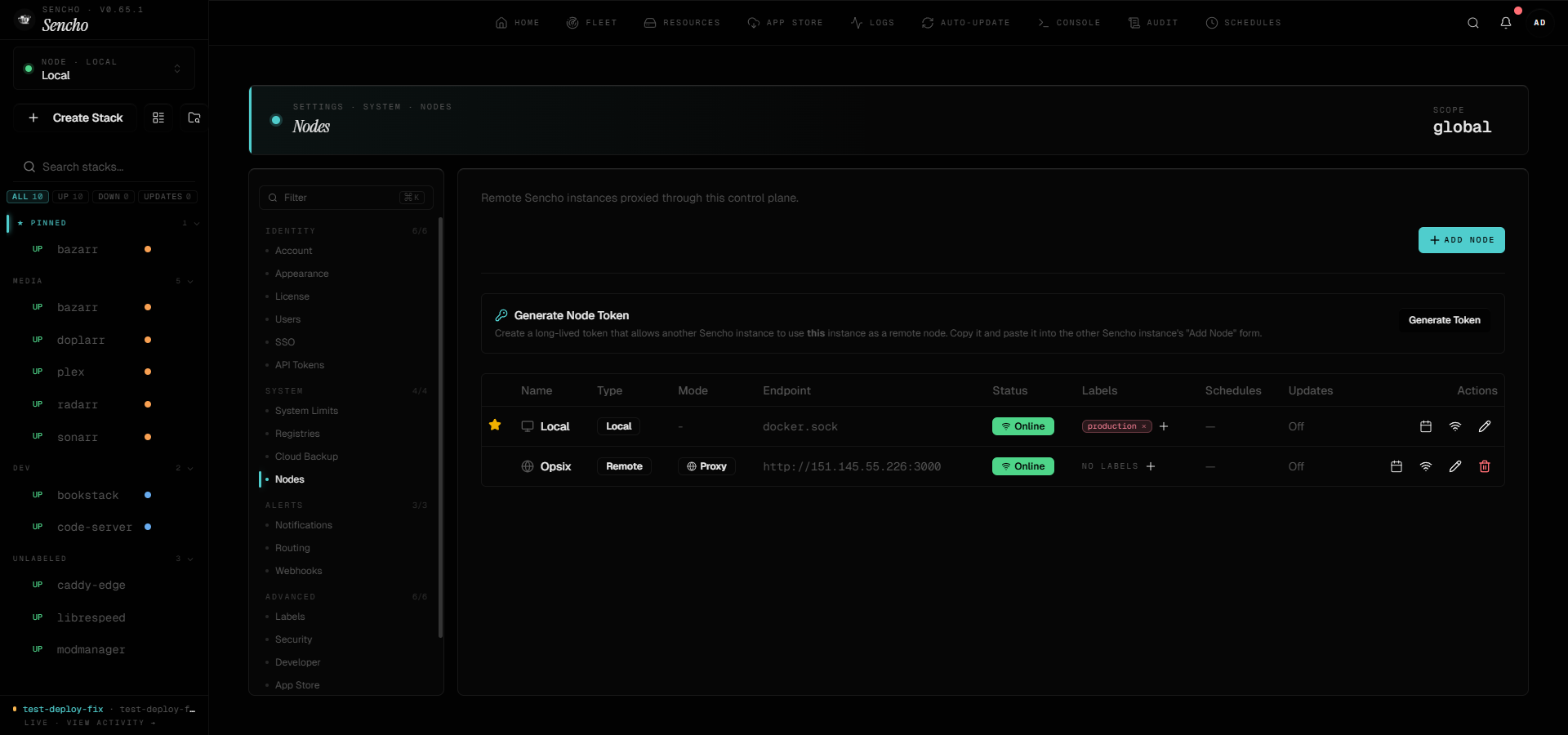1568x735 pixels.
Task: Open the Local node selector dropdown
Action: pos(105,69)
